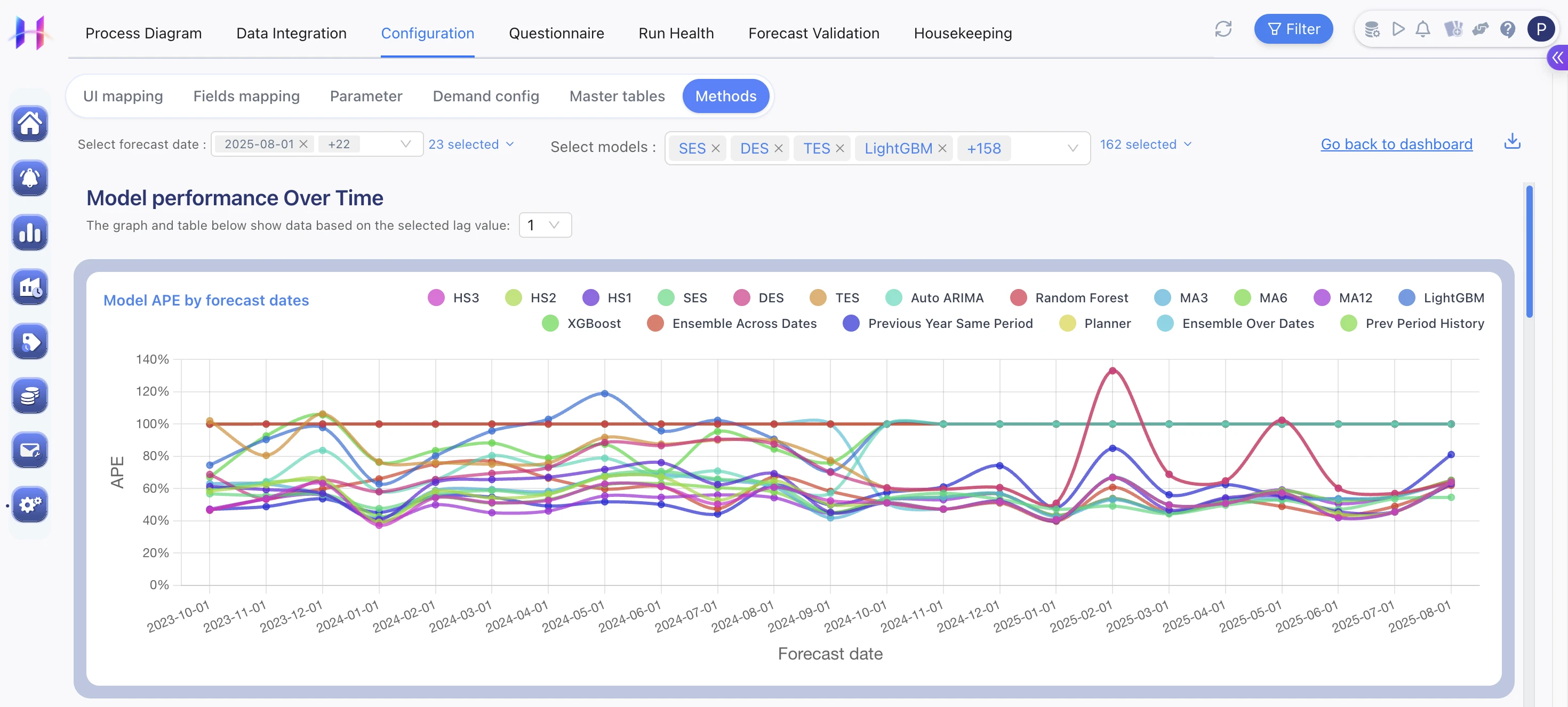
Task: Click the refresh icon in header
Action: click(1223, 29)
